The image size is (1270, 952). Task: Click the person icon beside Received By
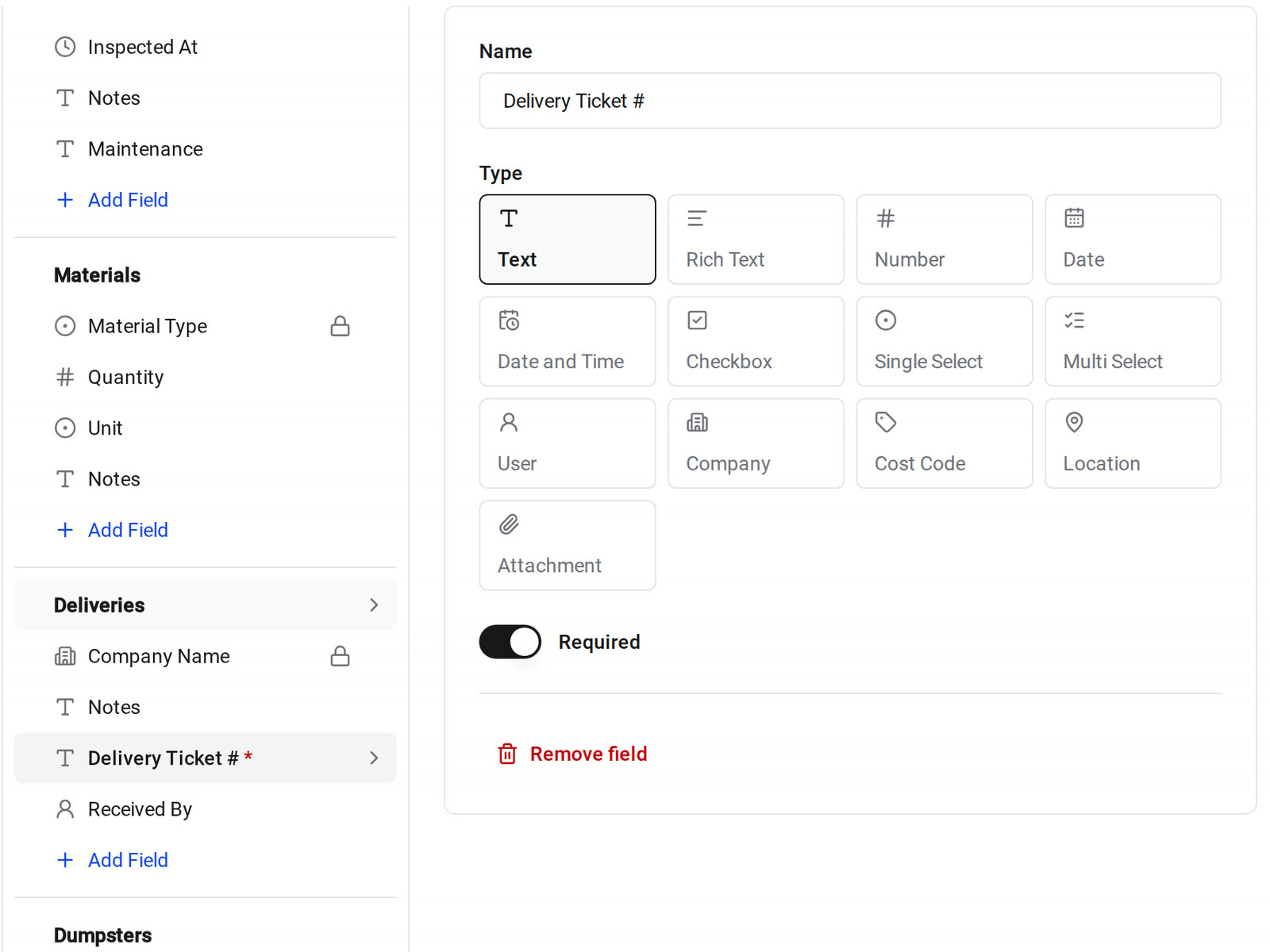tap(65, 809)
